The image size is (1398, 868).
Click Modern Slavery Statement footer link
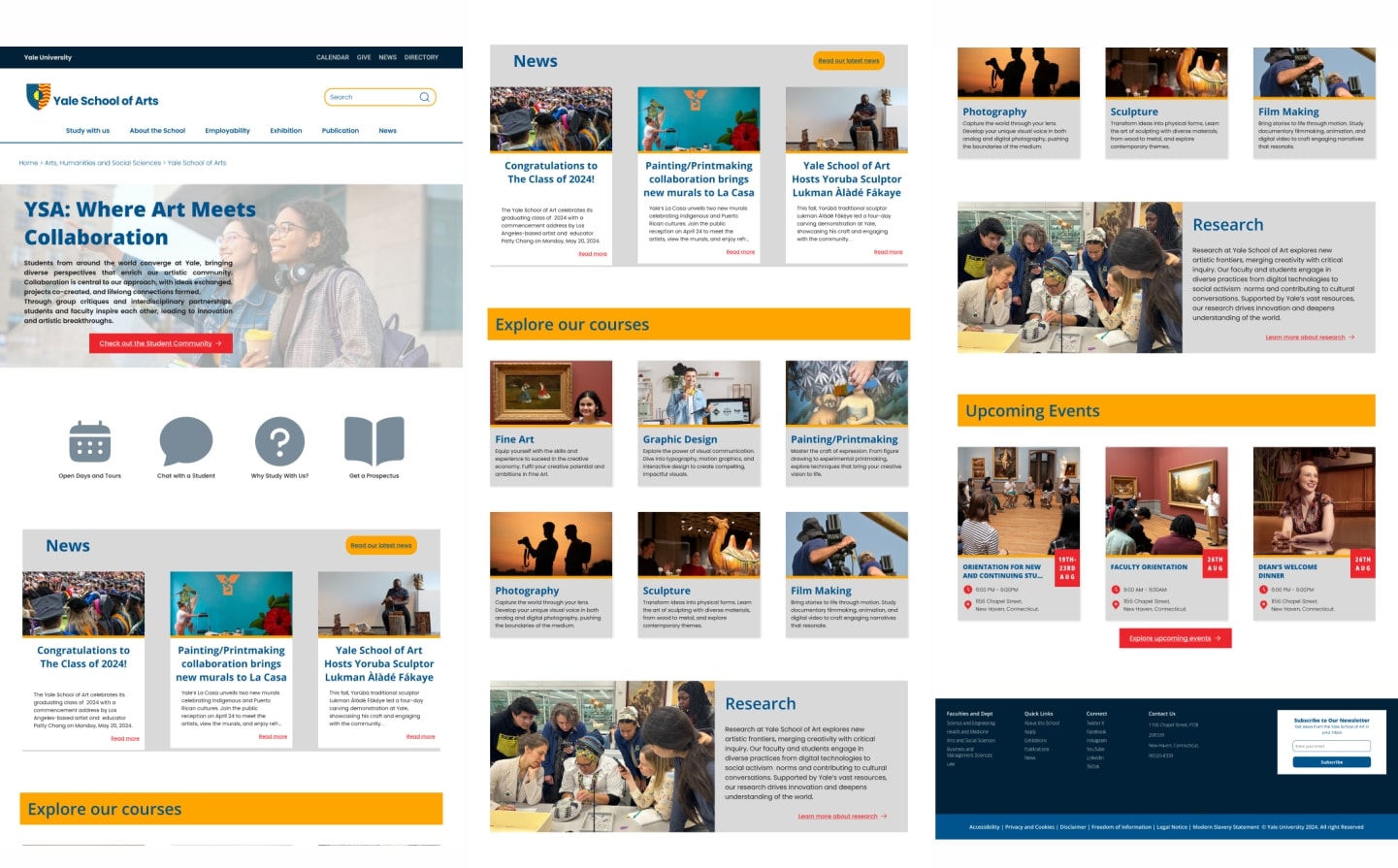click(x=1225, y=827)
